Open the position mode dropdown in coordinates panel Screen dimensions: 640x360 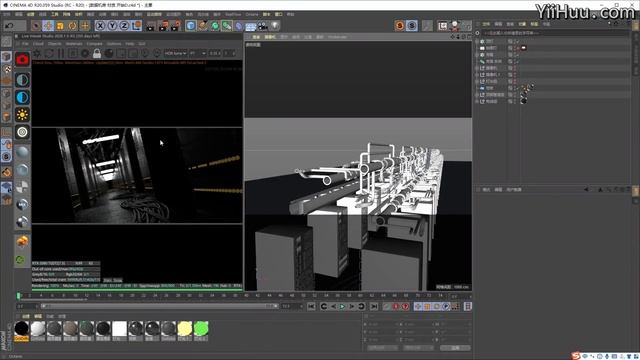click(382, 348)
